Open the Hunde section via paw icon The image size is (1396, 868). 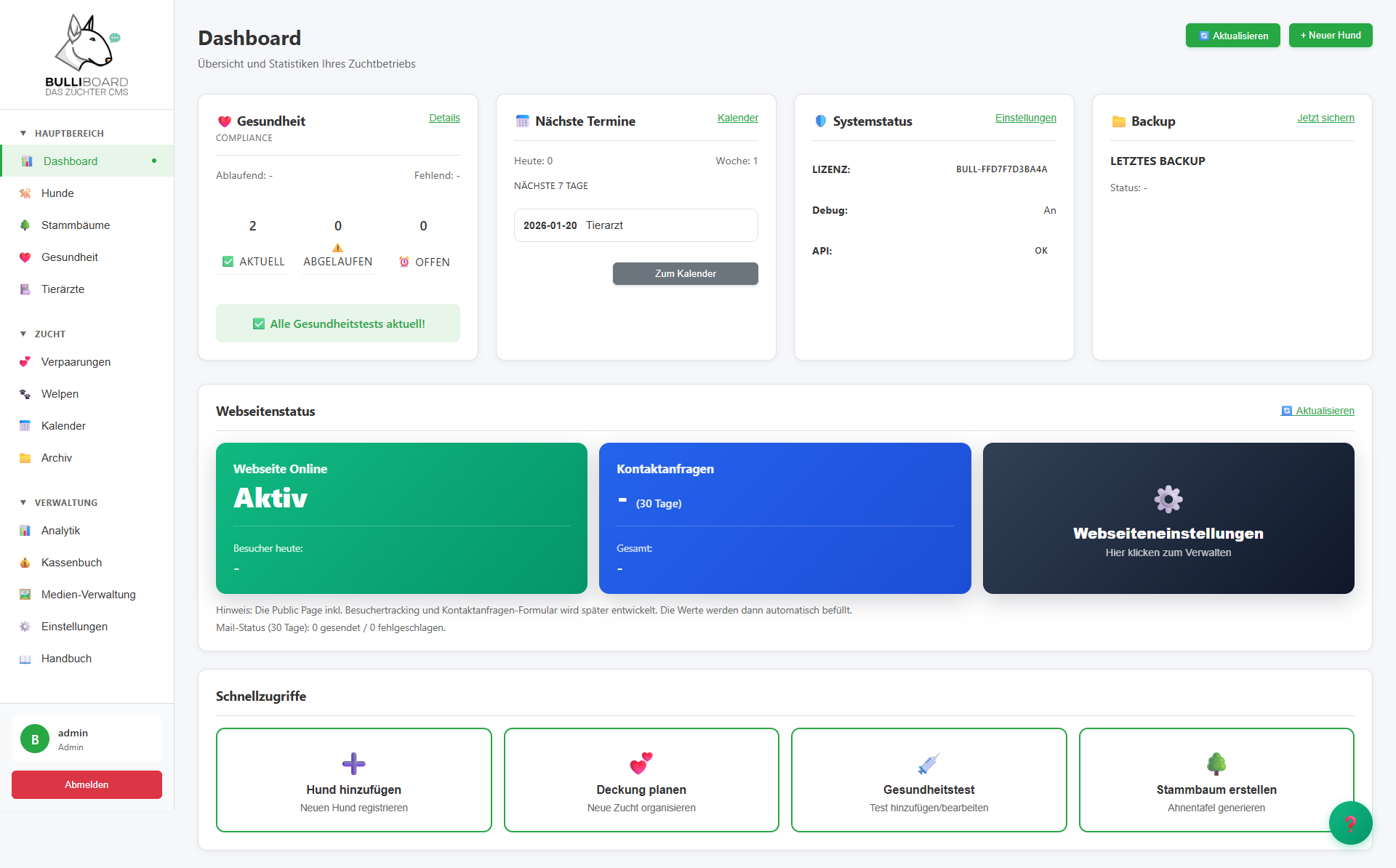point(26,193)
